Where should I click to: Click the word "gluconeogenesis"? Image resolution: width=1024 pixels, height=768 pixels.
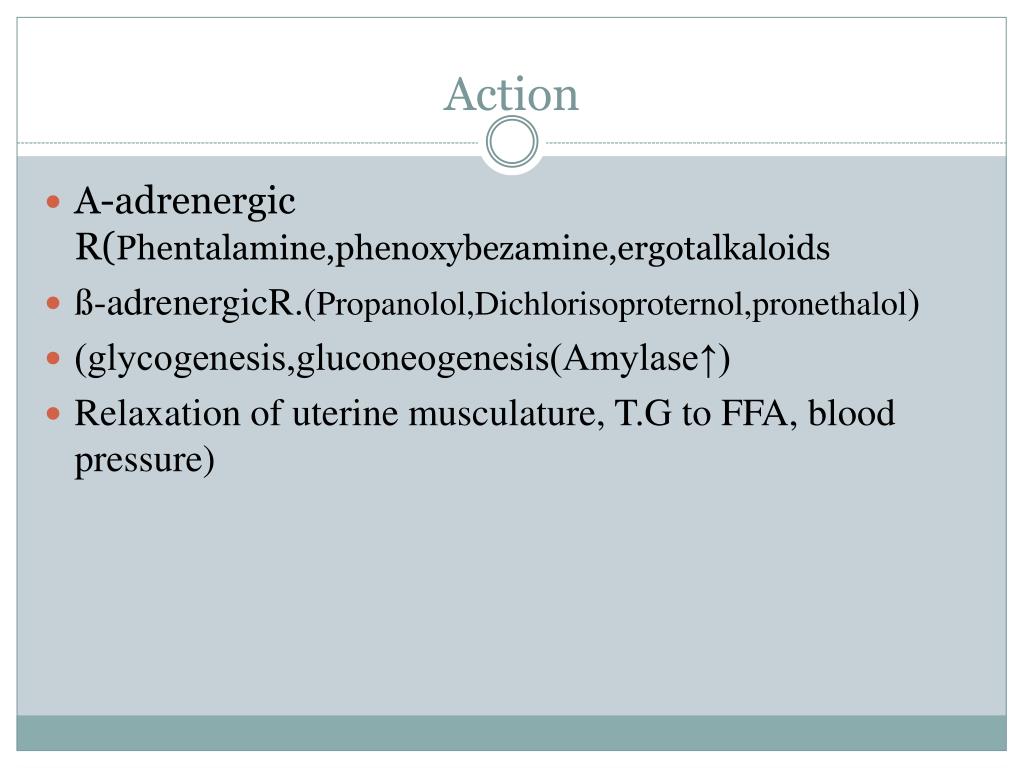click(x=423, y=359)
